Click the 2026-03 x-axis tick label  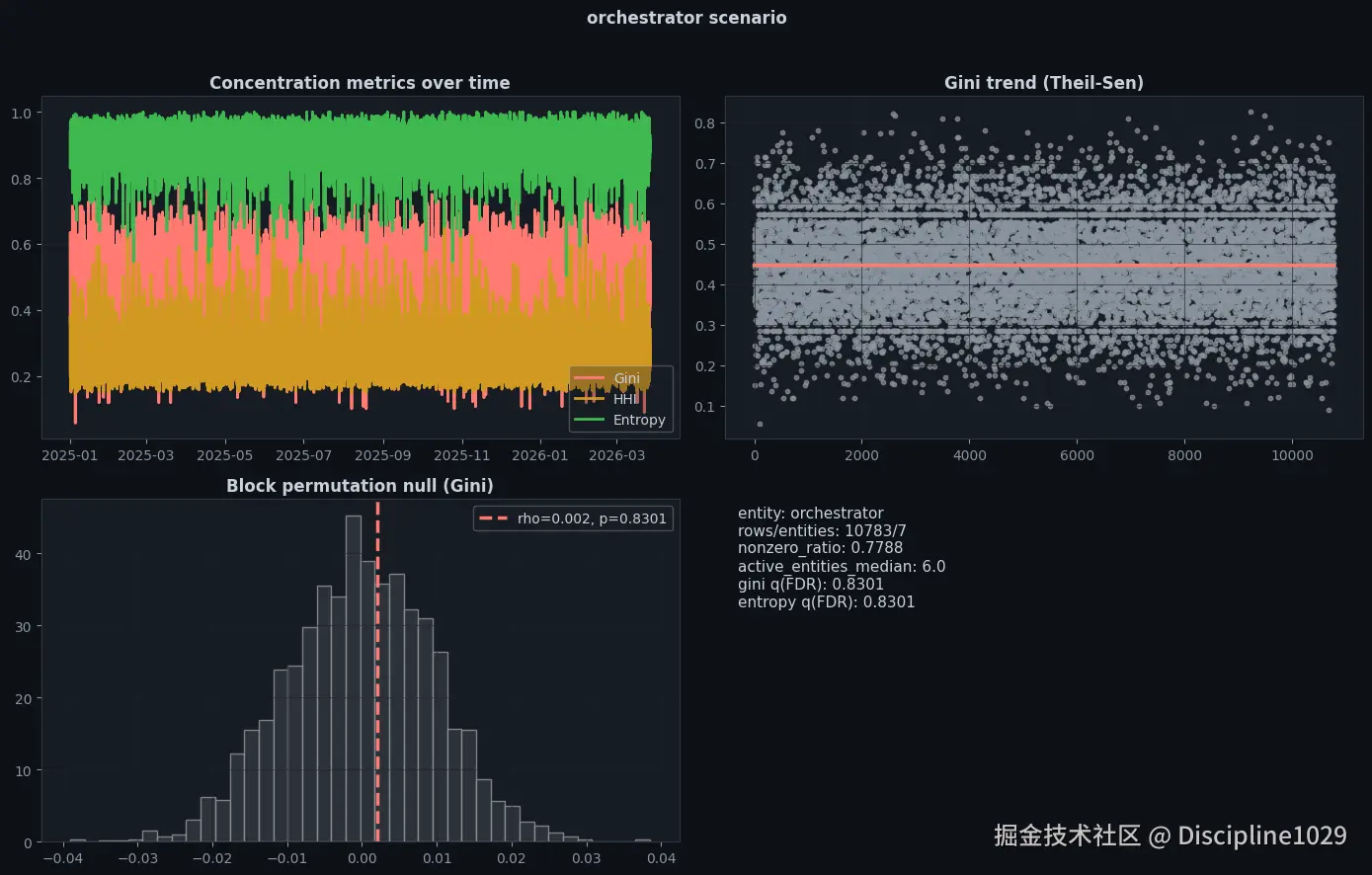[x=618, y=455]
